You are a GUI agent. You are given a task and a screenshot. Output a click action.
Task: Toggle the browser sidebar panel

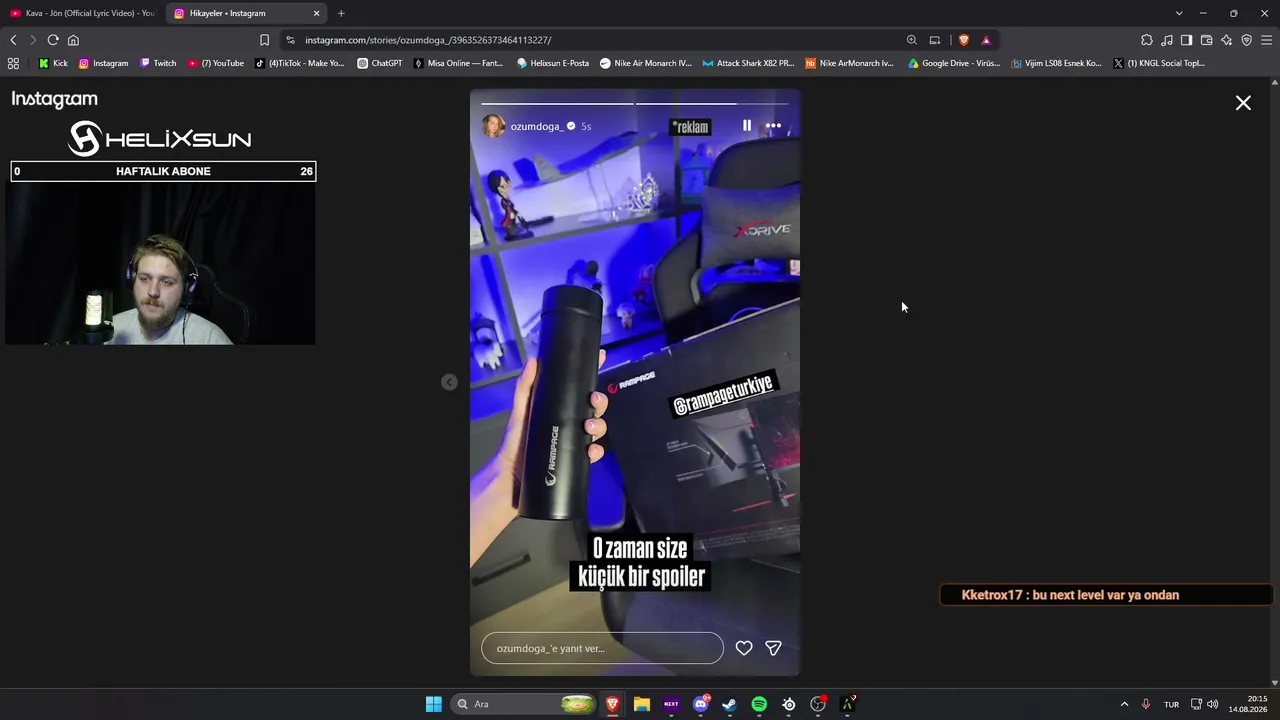(1186, 40)
